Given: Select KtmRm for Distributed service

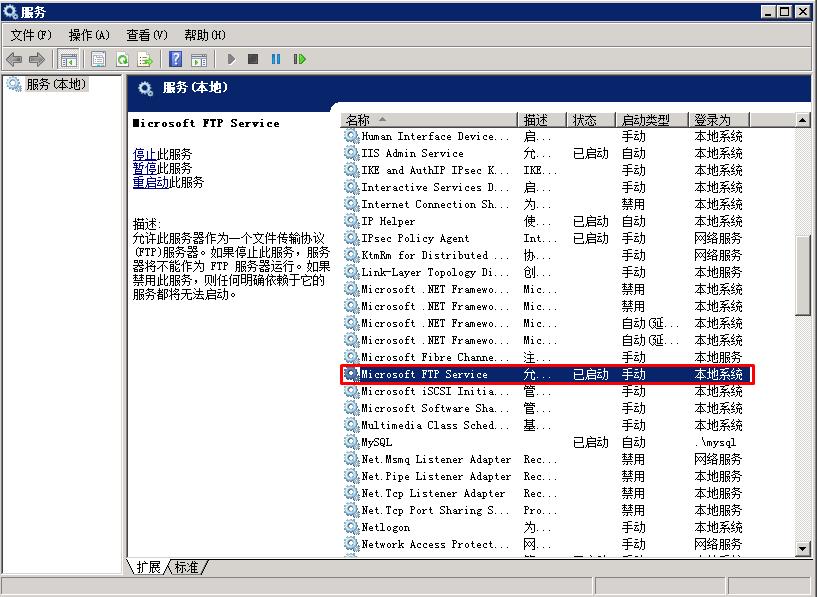Looking at the screenshot, I should (546, 255).
